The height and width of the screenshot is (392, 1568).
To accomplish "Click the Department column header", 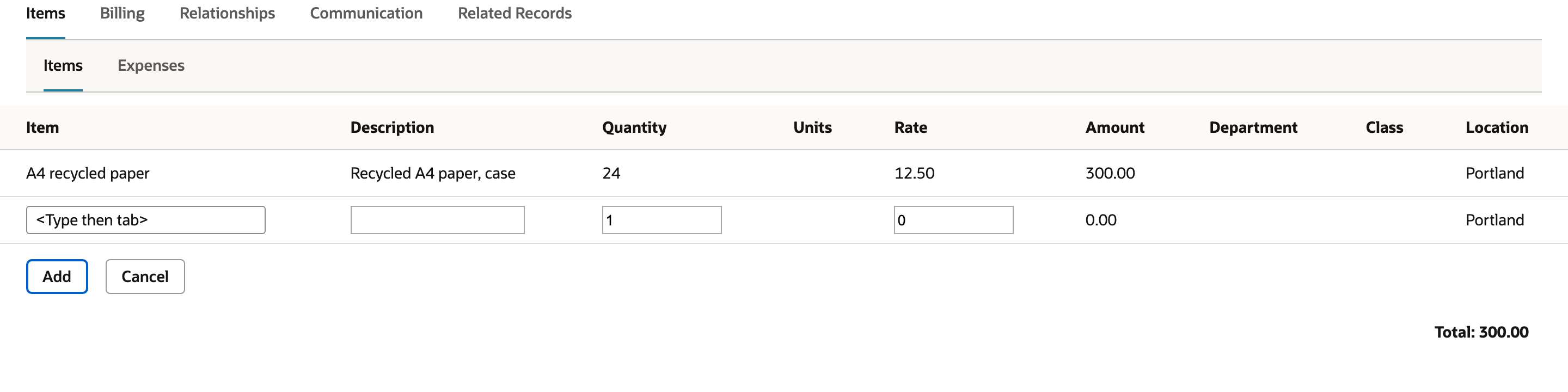I will point(1253,128).
